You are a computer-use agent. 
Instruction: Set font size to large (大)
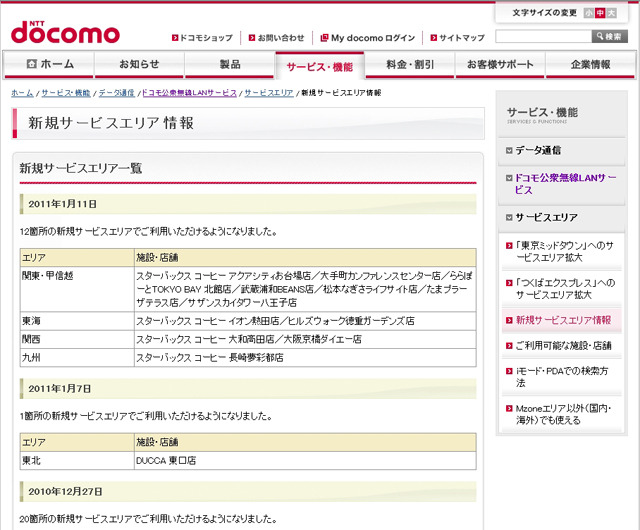[611, 13]
